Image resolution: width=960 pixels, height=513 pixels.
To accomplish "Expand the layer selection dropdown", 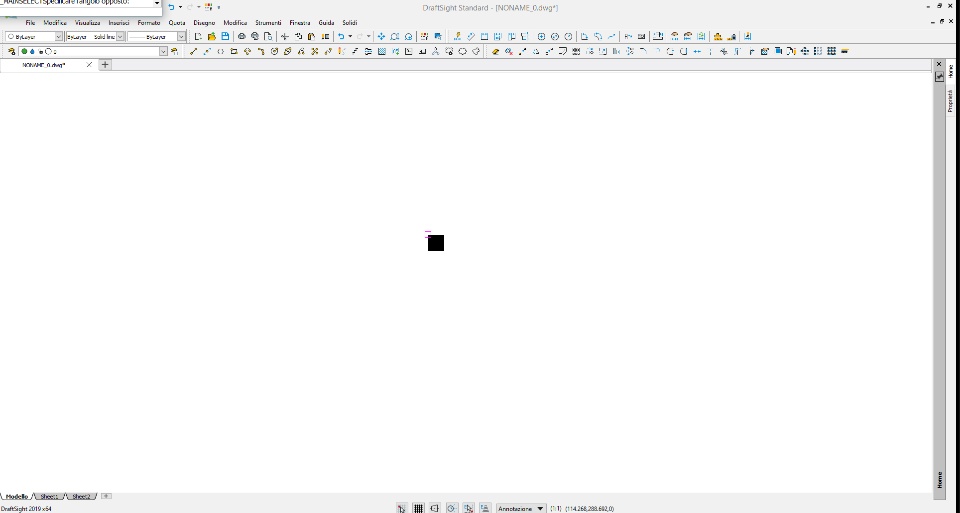I will [163, 51].
